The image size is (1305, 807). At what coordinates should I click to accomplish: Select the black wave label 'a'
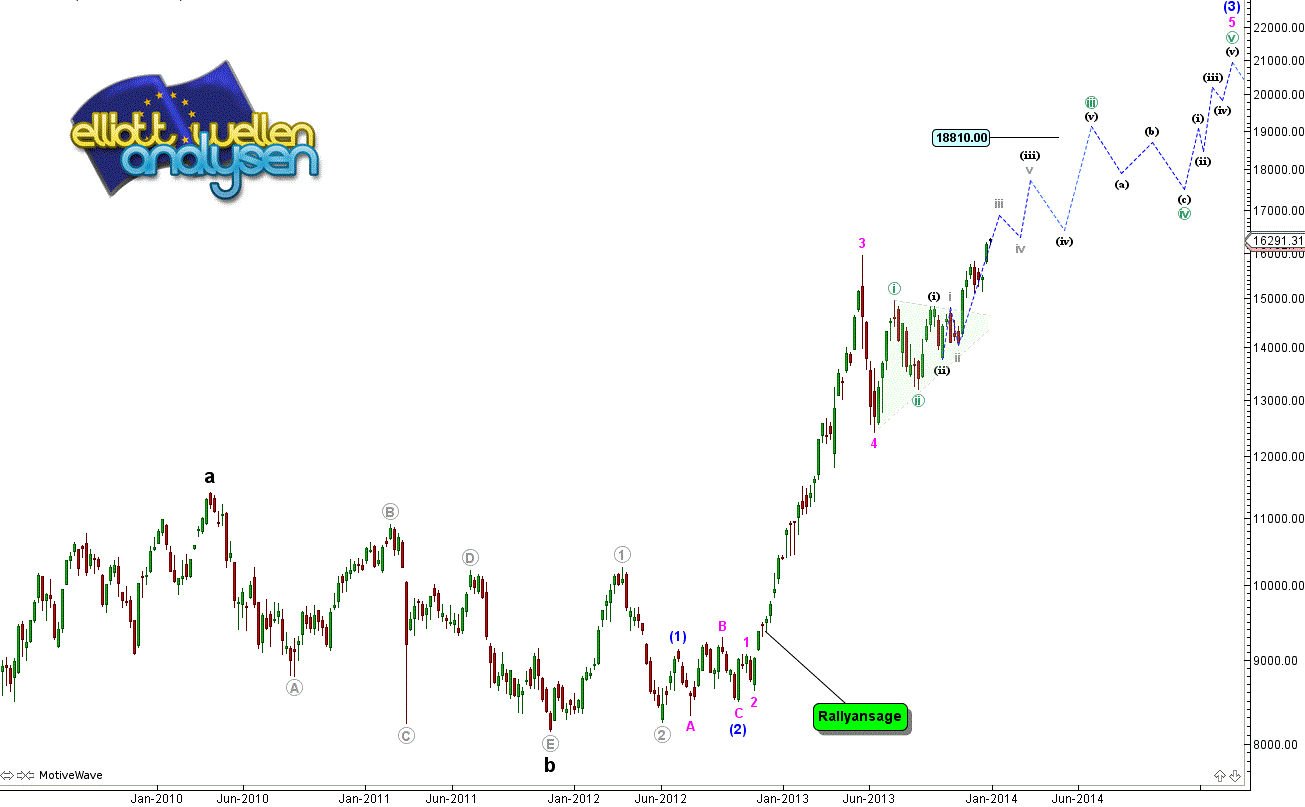coord(209,477)
